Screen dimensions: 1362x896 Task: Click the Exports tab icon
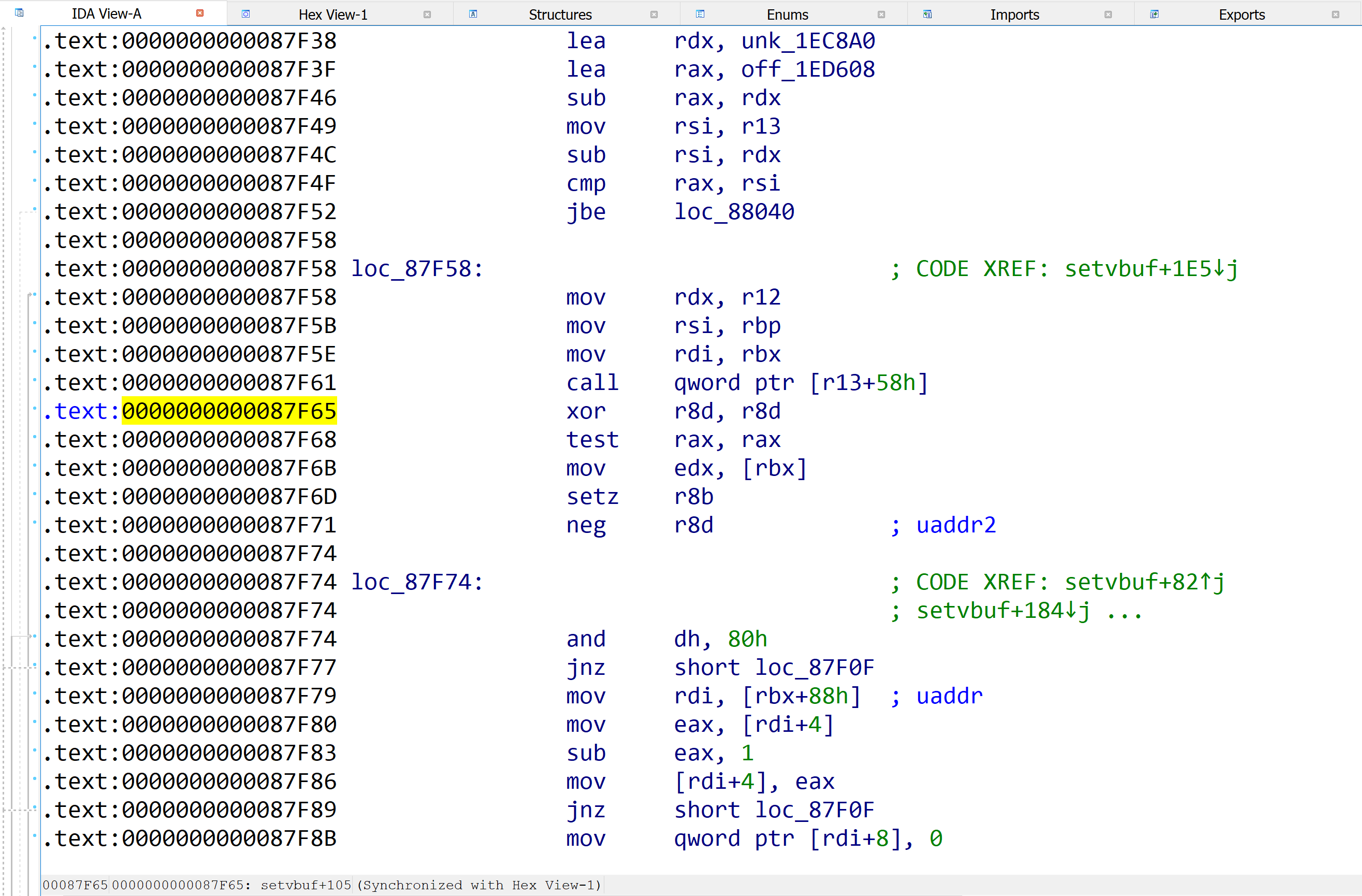point(1154,13)
